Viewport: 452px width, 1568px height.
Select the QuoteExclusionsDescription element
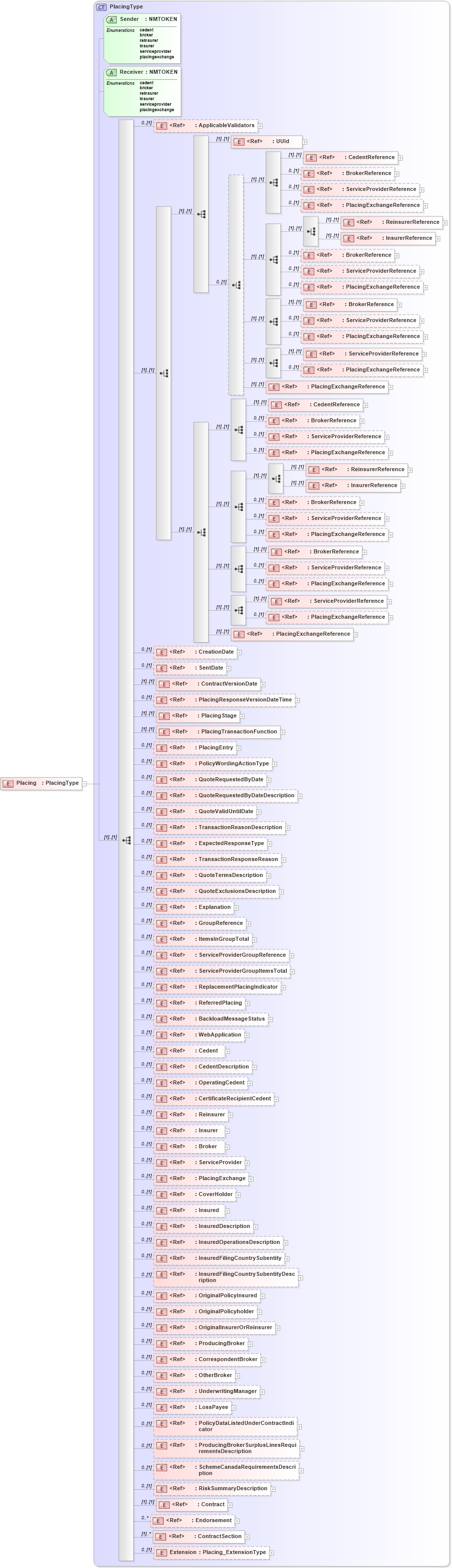[217, 891]
